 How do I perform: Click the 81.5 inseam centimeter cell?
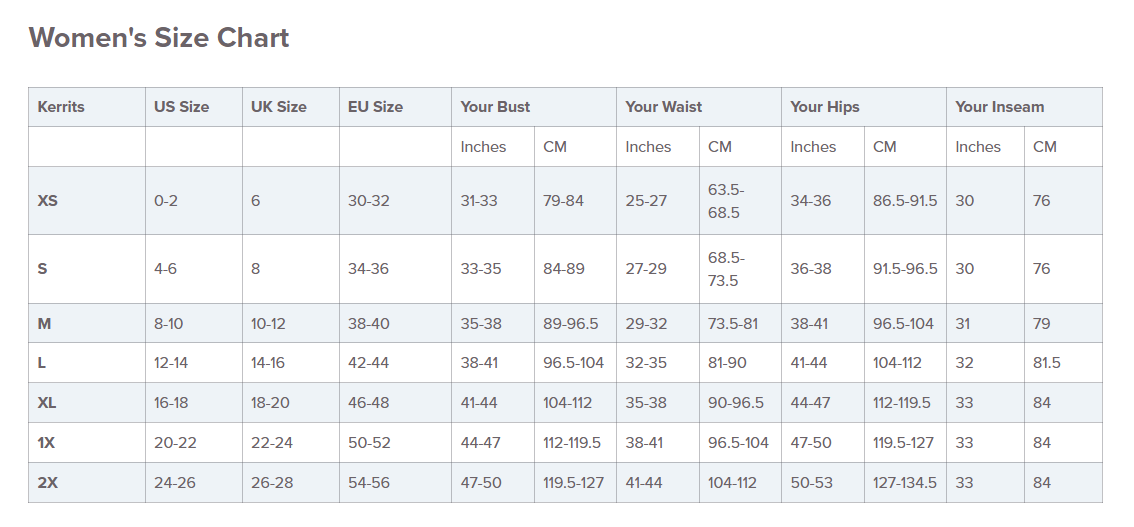pyautogui.click(x=1046, y=363)
